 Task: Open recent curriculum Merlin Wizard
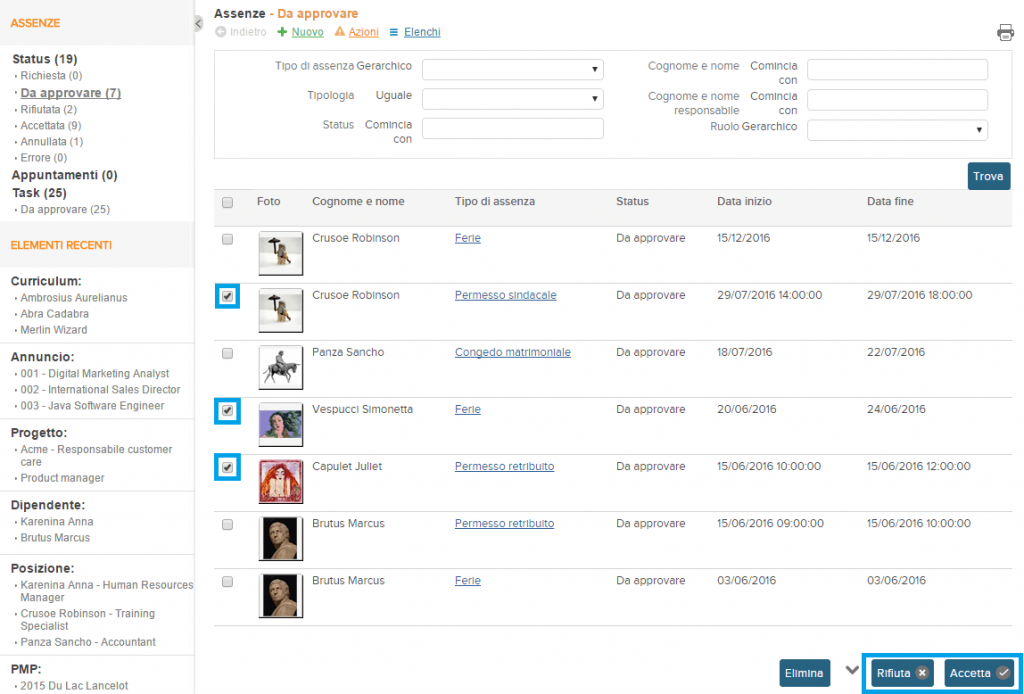tap(54, 330)
